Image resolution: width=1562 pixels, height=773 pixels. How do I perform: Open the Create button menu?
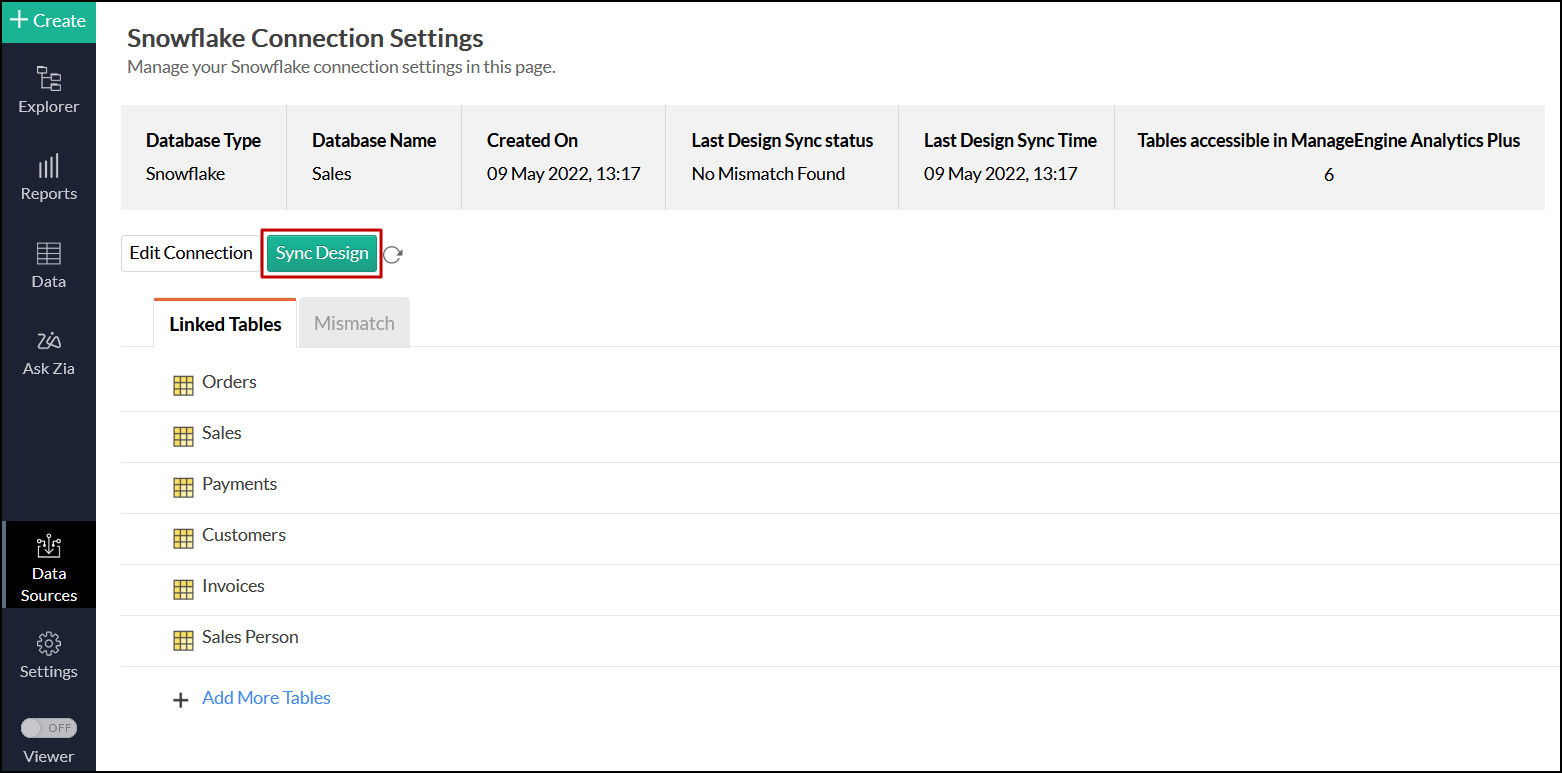(x=48, y=21)
